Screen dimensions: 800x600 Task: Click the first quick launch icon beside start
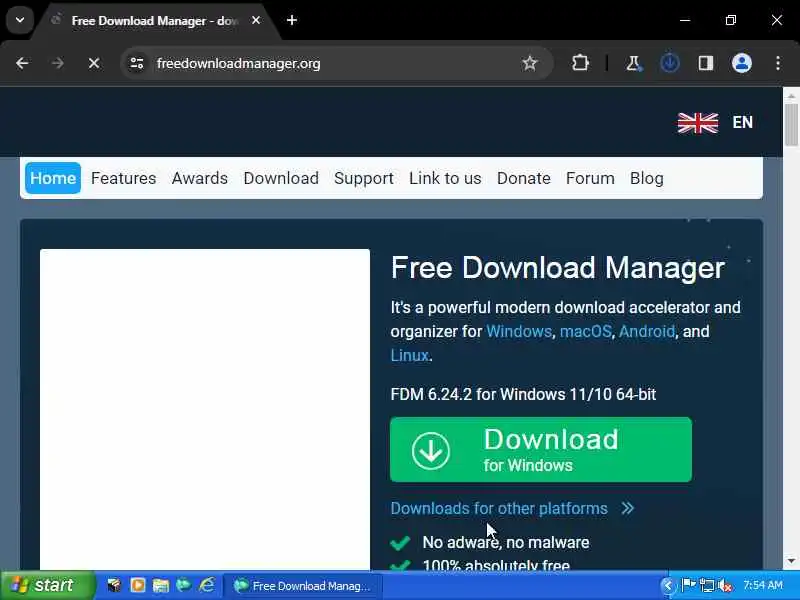pyautogui.click(x=114, y=585)
